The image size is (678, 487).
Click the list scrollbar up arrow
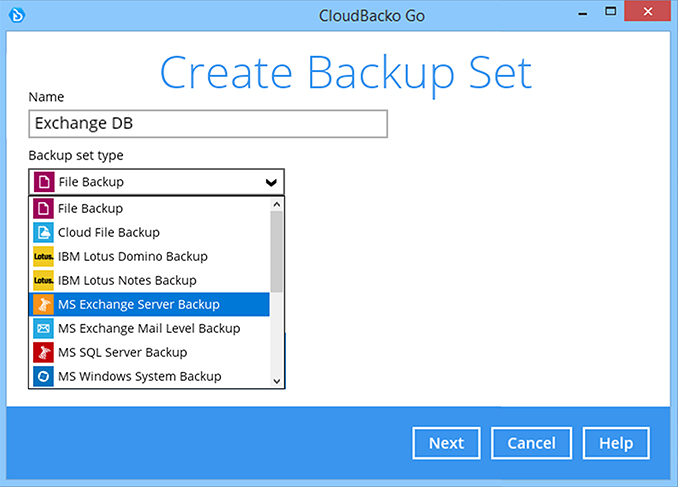[277, 204]
